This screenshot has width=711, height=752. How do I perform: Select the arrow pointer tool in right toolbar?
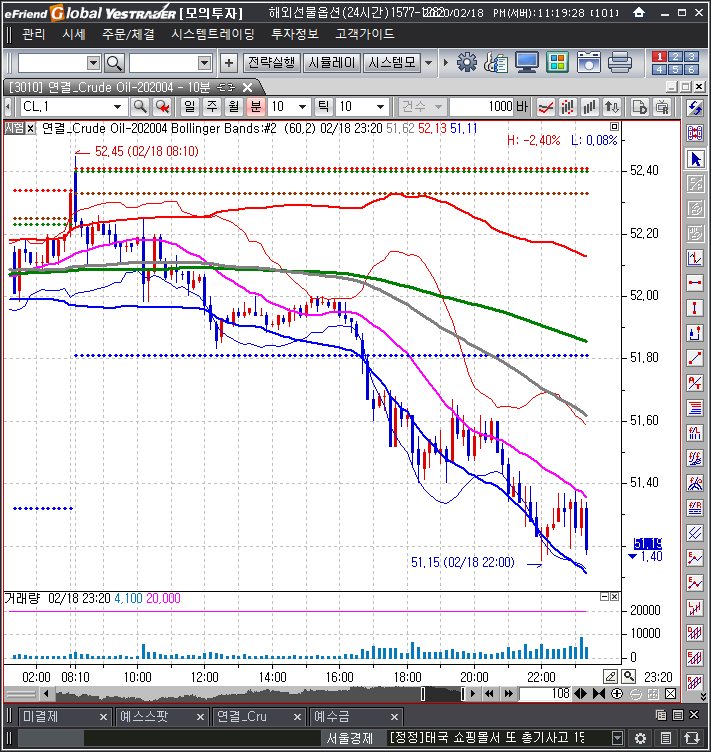696,159
